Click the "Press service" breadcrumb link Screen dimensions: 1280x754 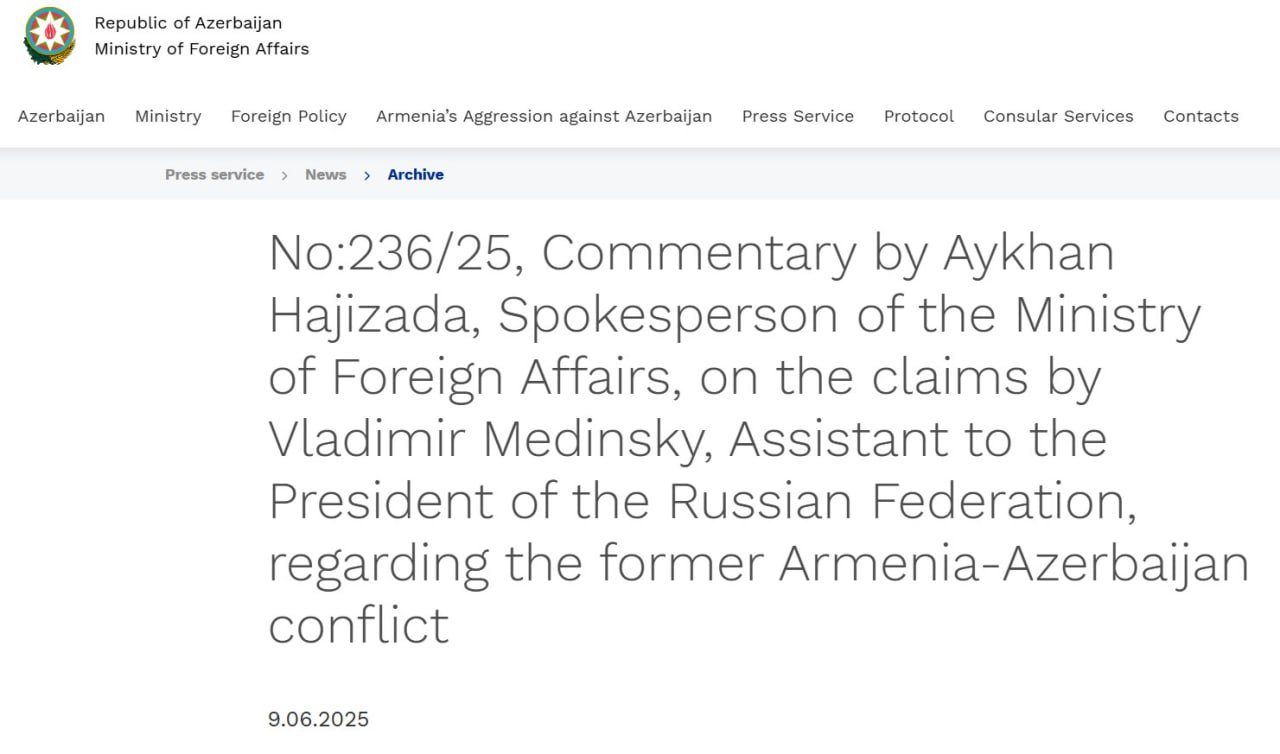tap(214, 175)
